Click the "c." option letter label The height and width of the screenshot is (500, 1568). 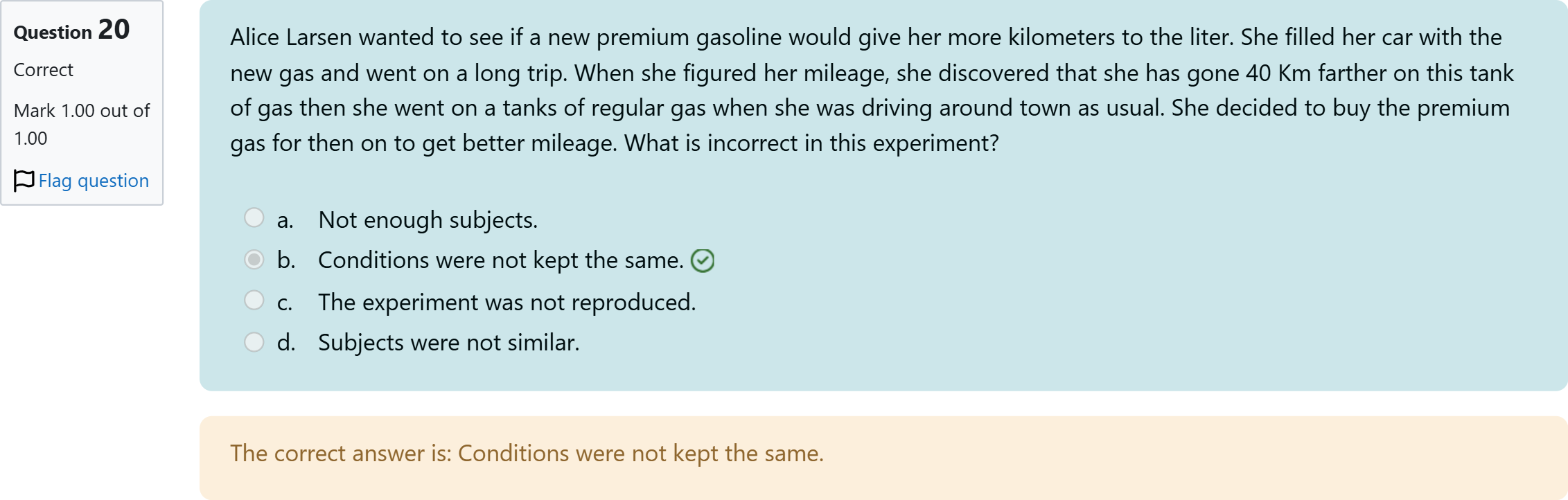tap(285, 303)
